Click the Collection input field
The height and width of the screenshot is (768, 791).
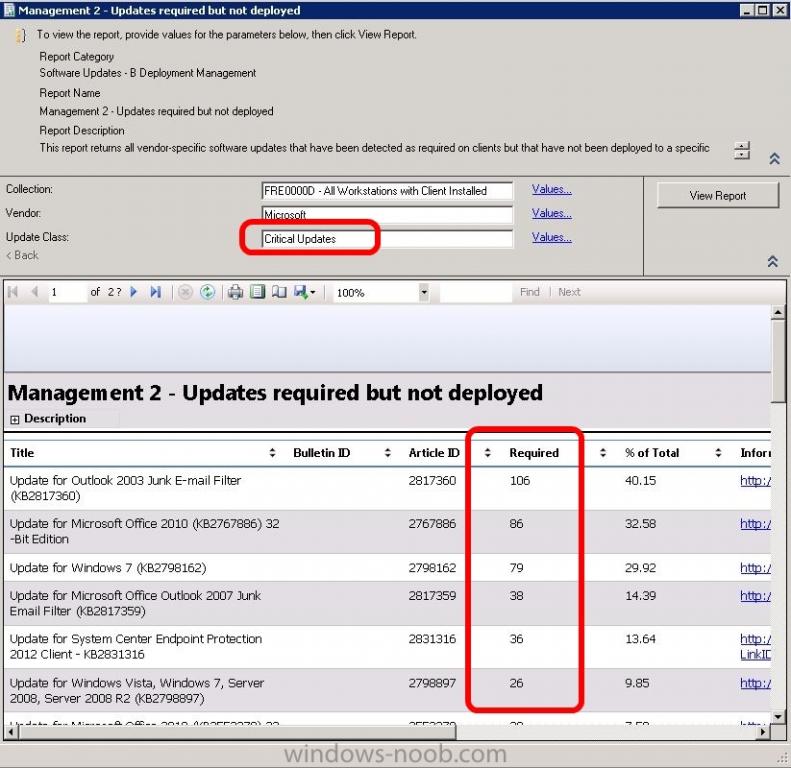point(387,191)
